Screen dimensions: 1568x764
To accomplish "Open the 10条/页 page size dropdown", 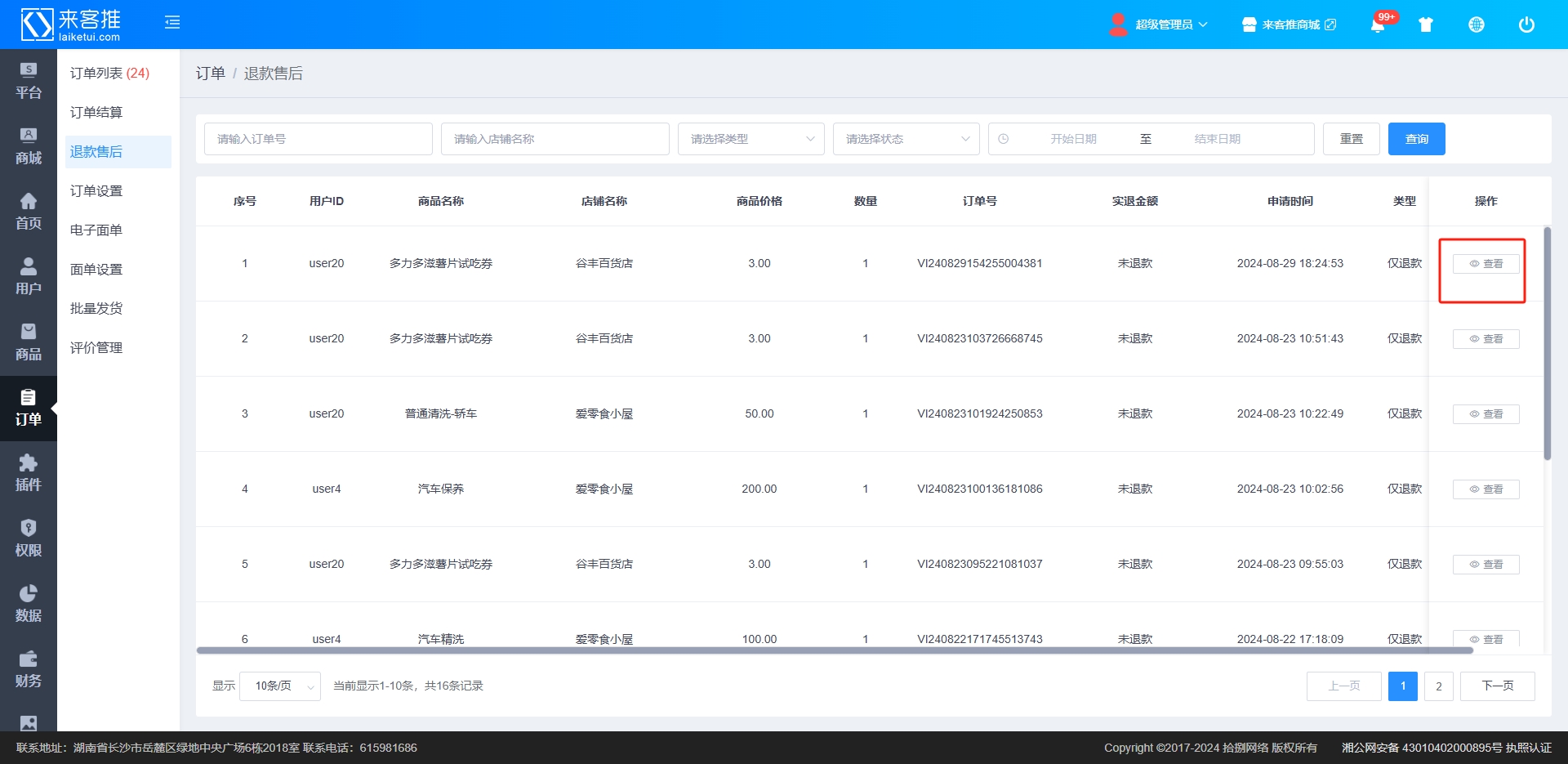I will point(280,686).
